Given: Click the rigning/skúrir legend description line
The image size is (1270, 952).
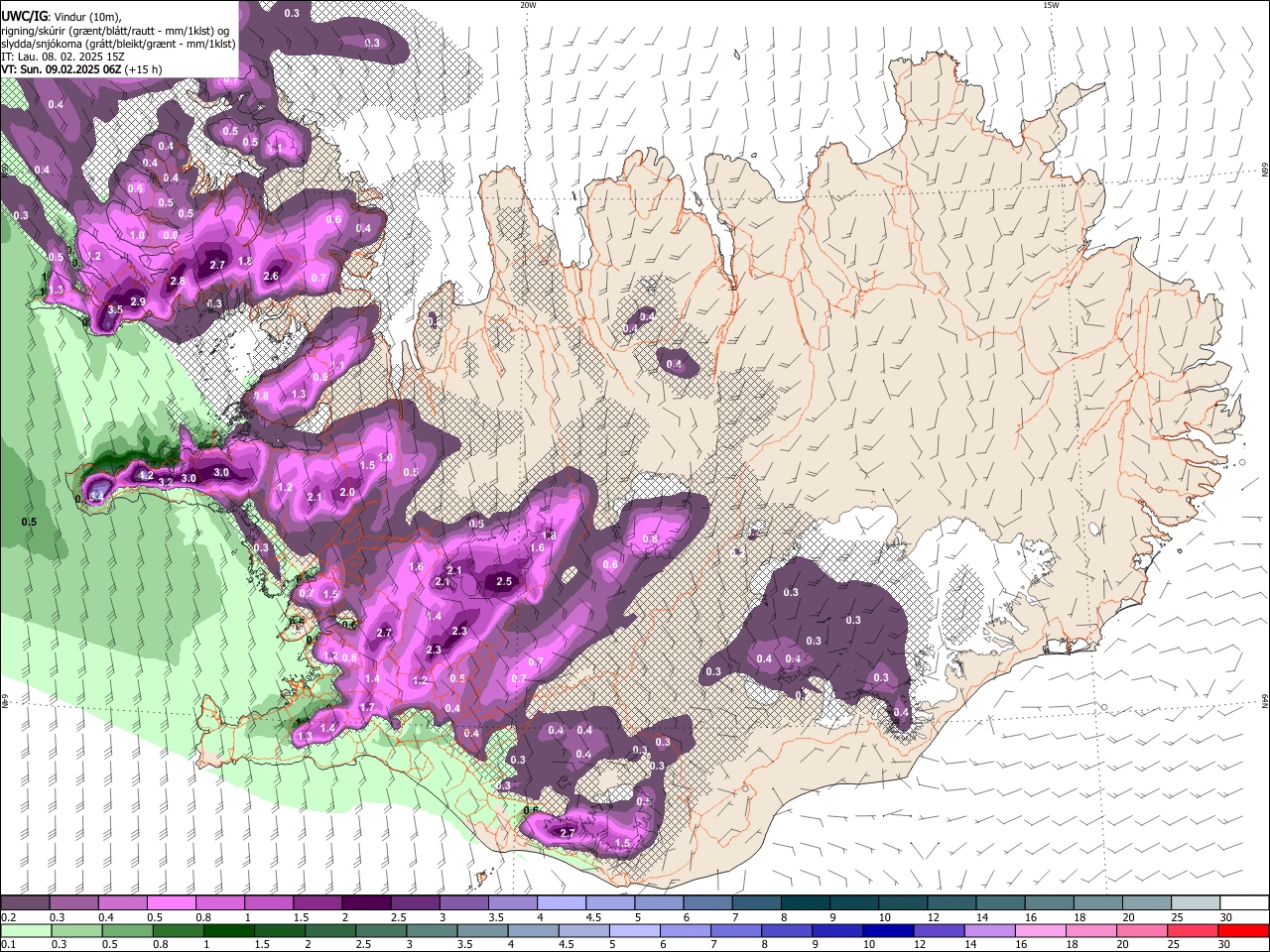Looking at the screenshot, I should (x=117, y=31).
